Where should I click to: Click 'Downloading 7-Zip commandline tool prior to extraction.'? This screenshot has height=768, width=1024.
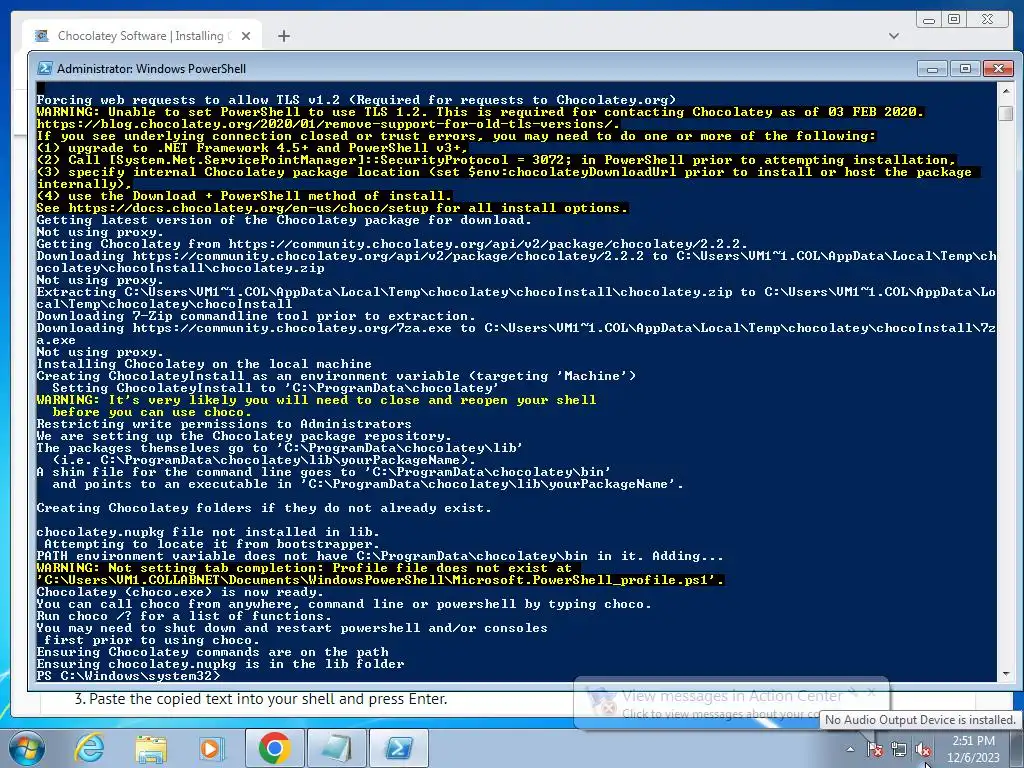point(256,316)
